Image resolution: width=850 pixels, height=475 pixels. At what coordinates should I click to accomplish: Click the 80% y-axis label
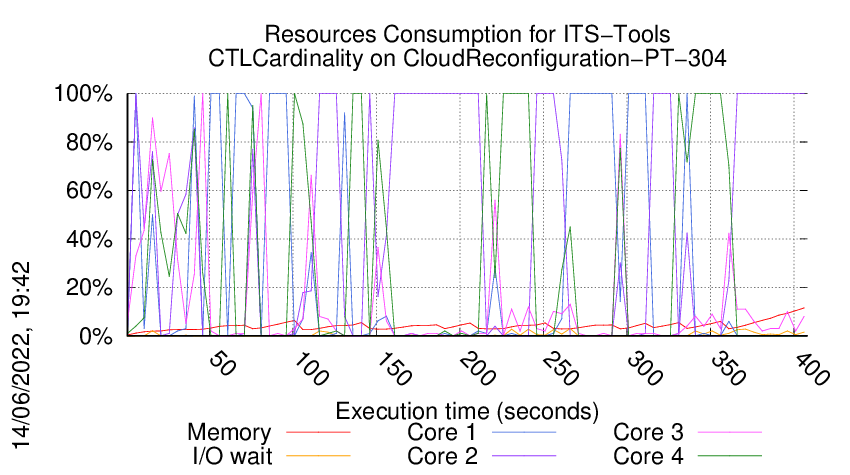point(89,142)
